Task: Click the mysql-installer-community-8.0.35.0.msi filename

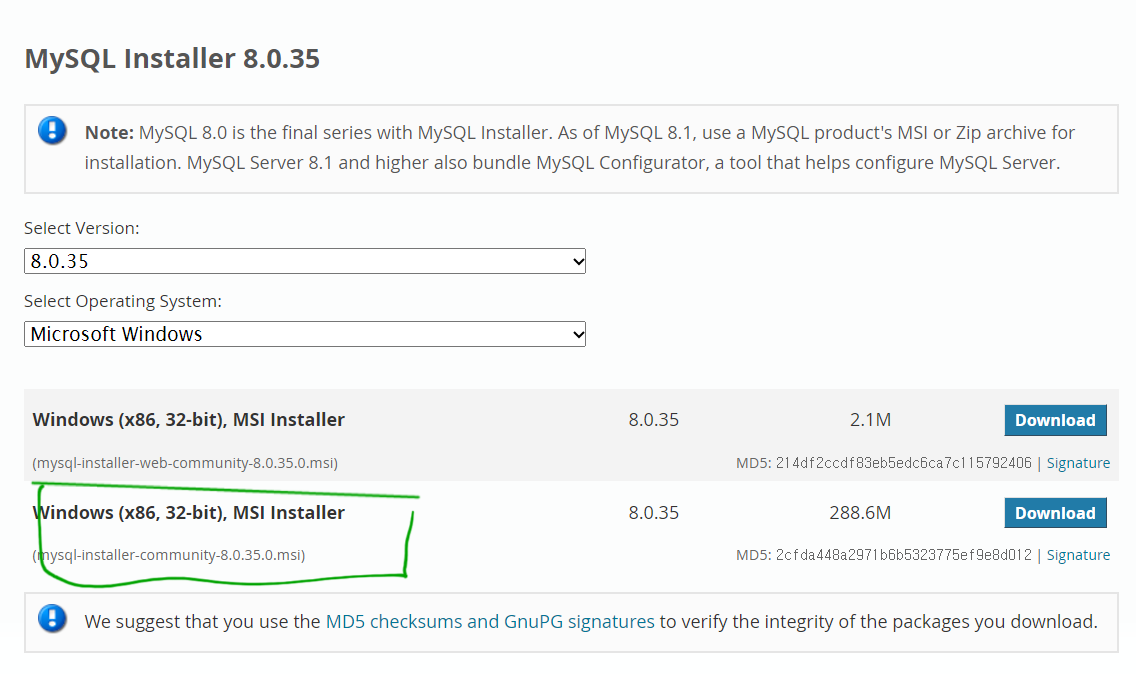Action: tap(169, 555)
